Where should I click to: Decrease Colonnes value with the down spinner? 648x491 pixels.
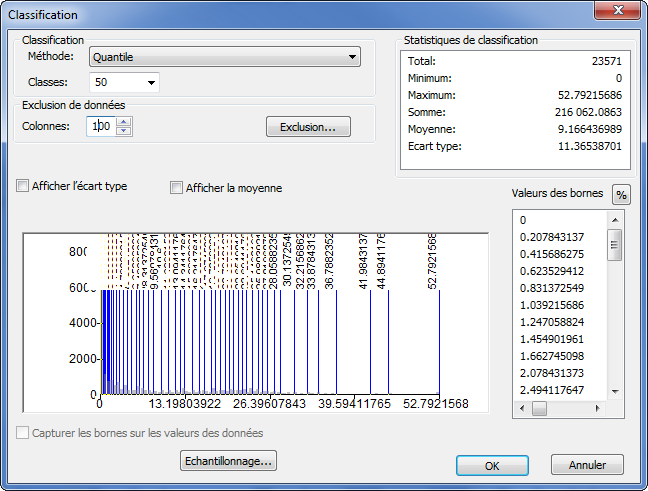pos(124,131)
